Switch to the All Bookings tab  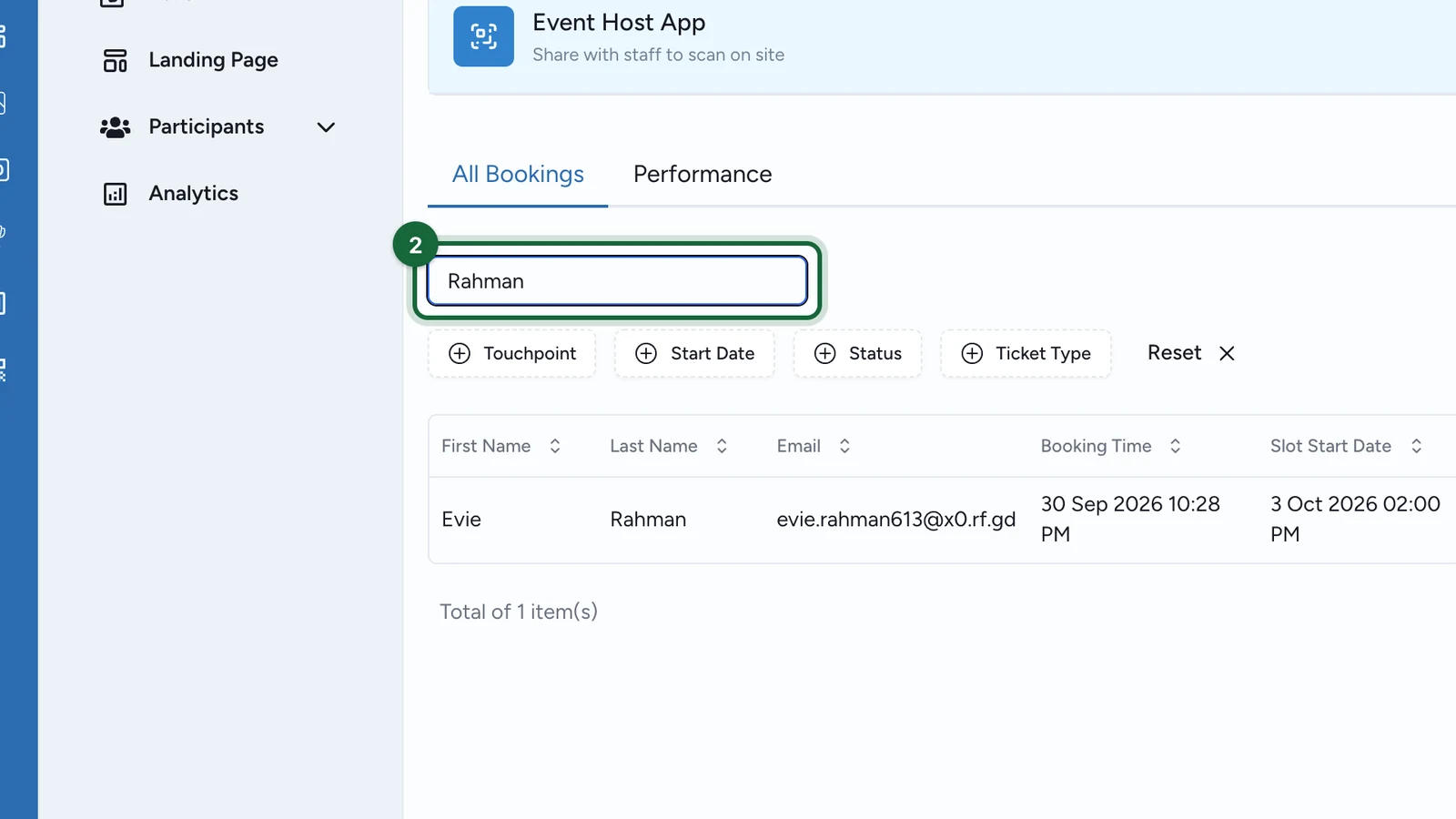(x=518, y=174)
